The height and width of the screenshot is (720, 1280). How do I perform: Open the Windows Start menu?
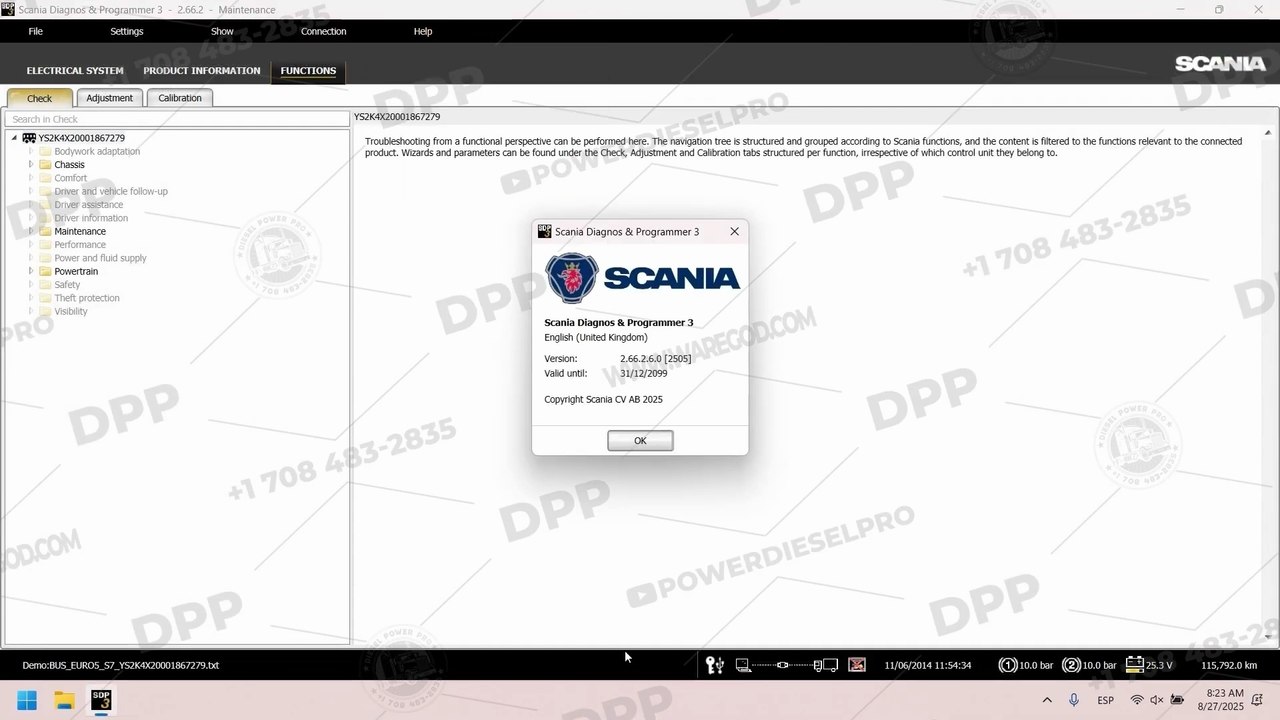(27, 700)
